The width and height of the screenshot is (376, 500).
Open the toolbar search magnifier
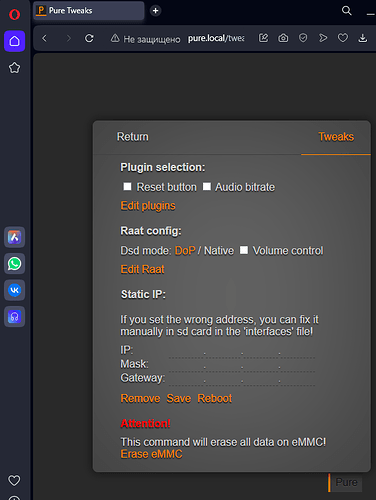347,11
